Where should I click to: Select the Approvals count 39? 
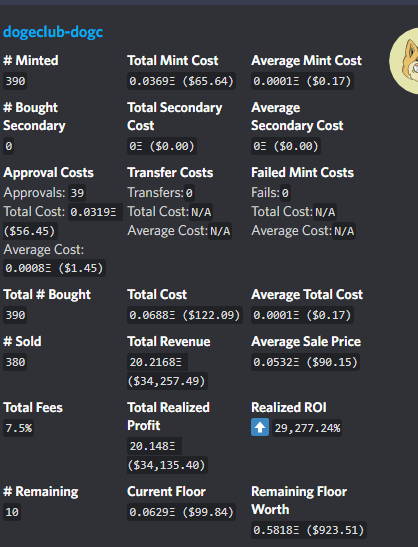[77, 193]
